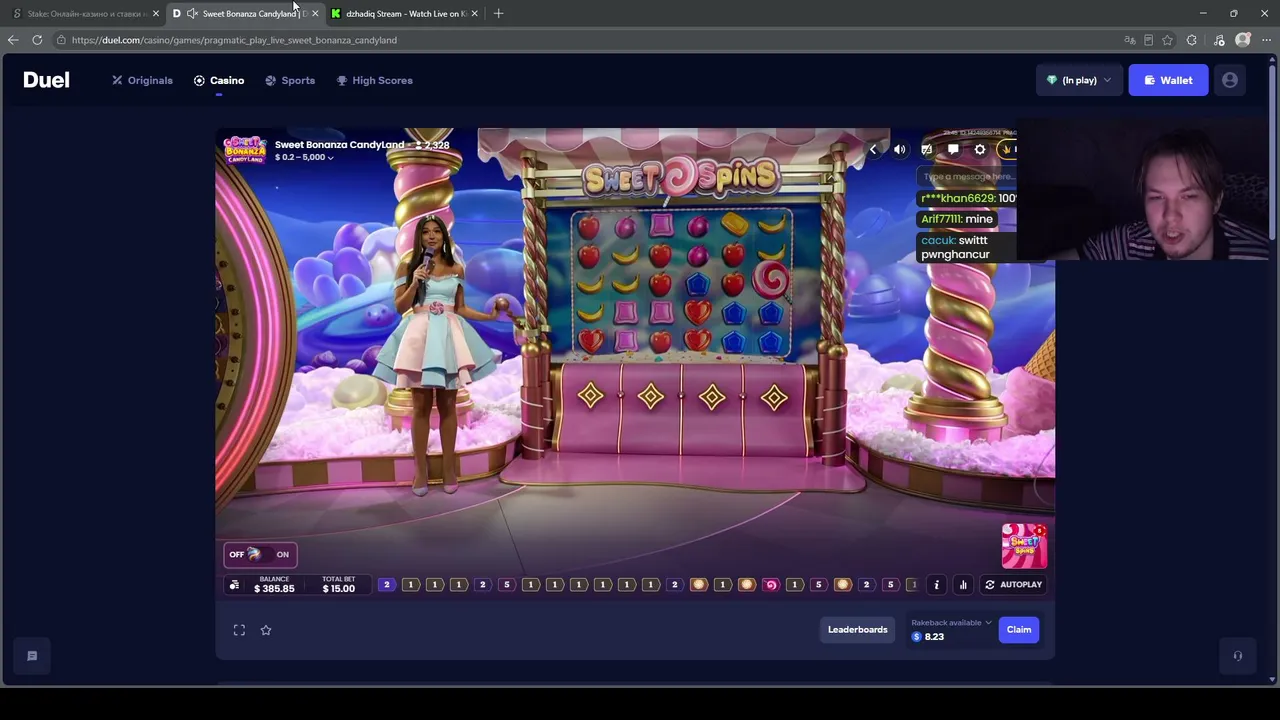
Task: Click the Duel logo
Action: point(46,80)
